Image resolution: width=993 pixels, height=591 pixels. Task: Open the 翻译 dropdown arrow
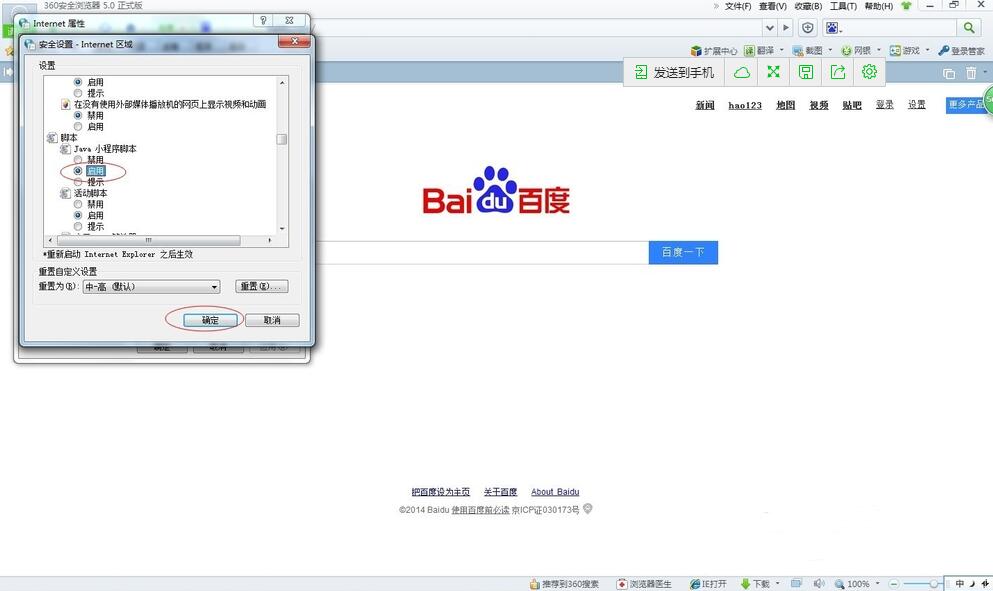pyautogui.click(x=781, y=50)
